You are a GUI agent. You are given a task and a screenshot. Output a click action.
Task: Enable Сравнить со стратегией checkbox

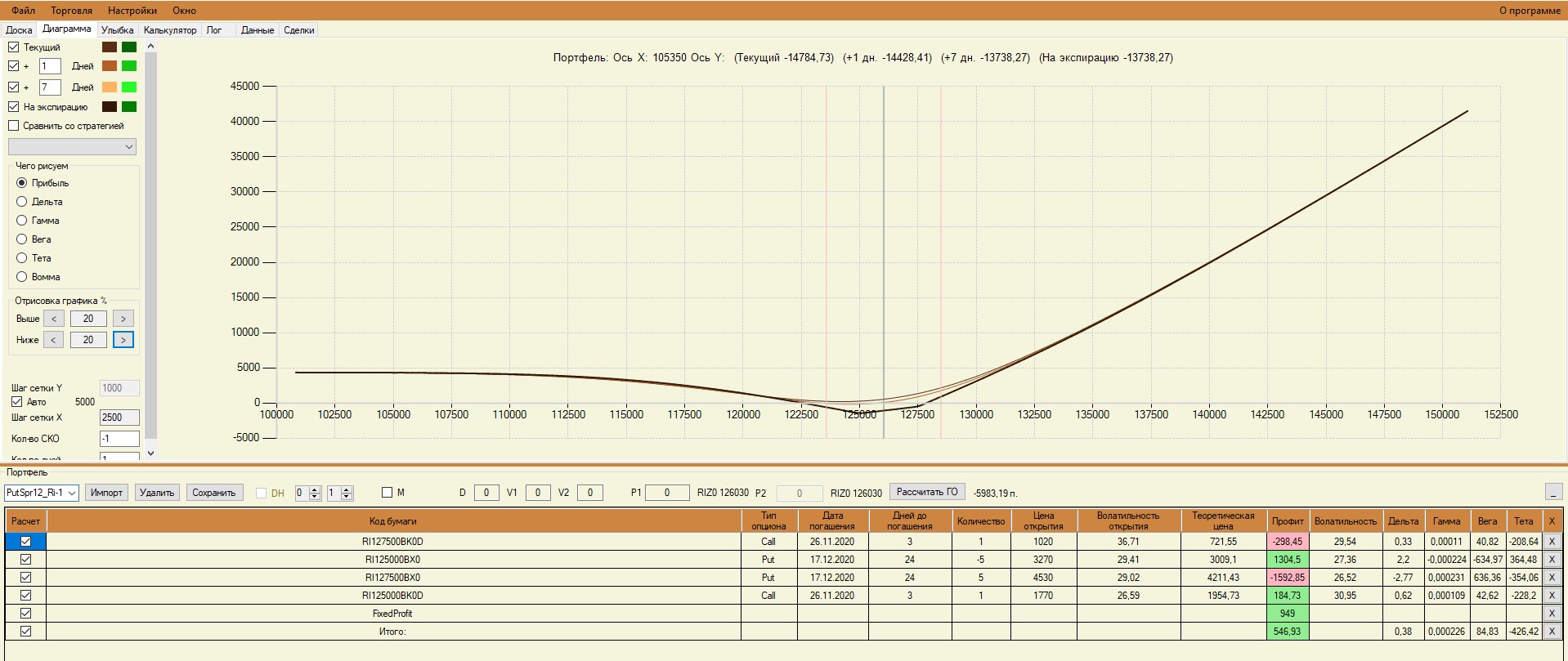click(x=13, y=126)
